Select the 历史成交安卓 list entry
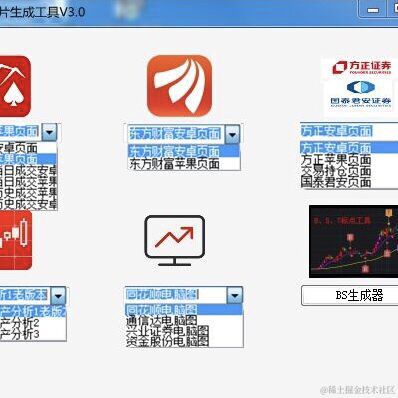398x398 pixels. 29,204
